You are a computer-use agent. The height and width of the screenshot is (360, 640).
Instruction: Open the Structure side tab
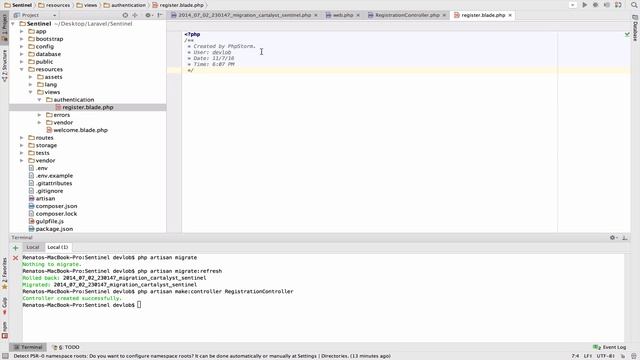pyautogui.click(x=4, y=65)
